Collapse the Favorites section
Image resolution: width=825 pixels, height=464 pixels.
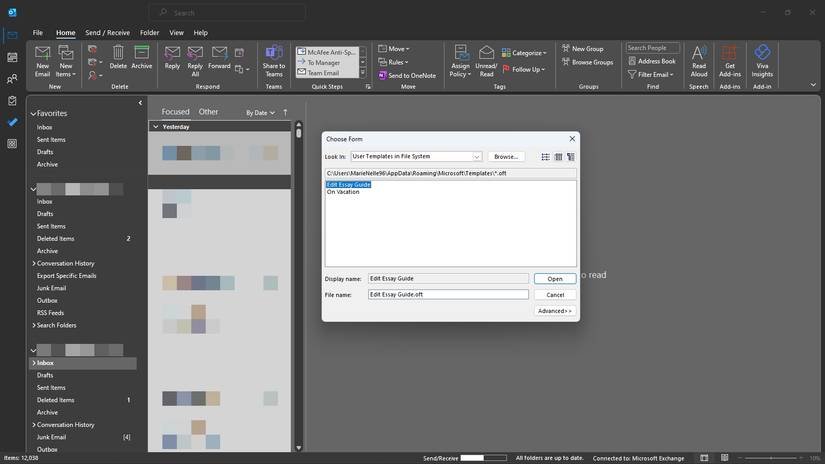(33, 114)
